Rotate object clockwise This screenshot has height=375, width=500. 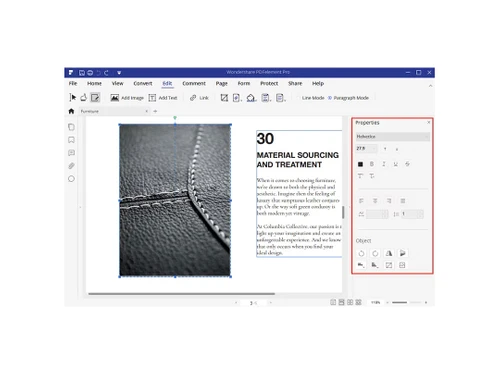pos(375,253)
